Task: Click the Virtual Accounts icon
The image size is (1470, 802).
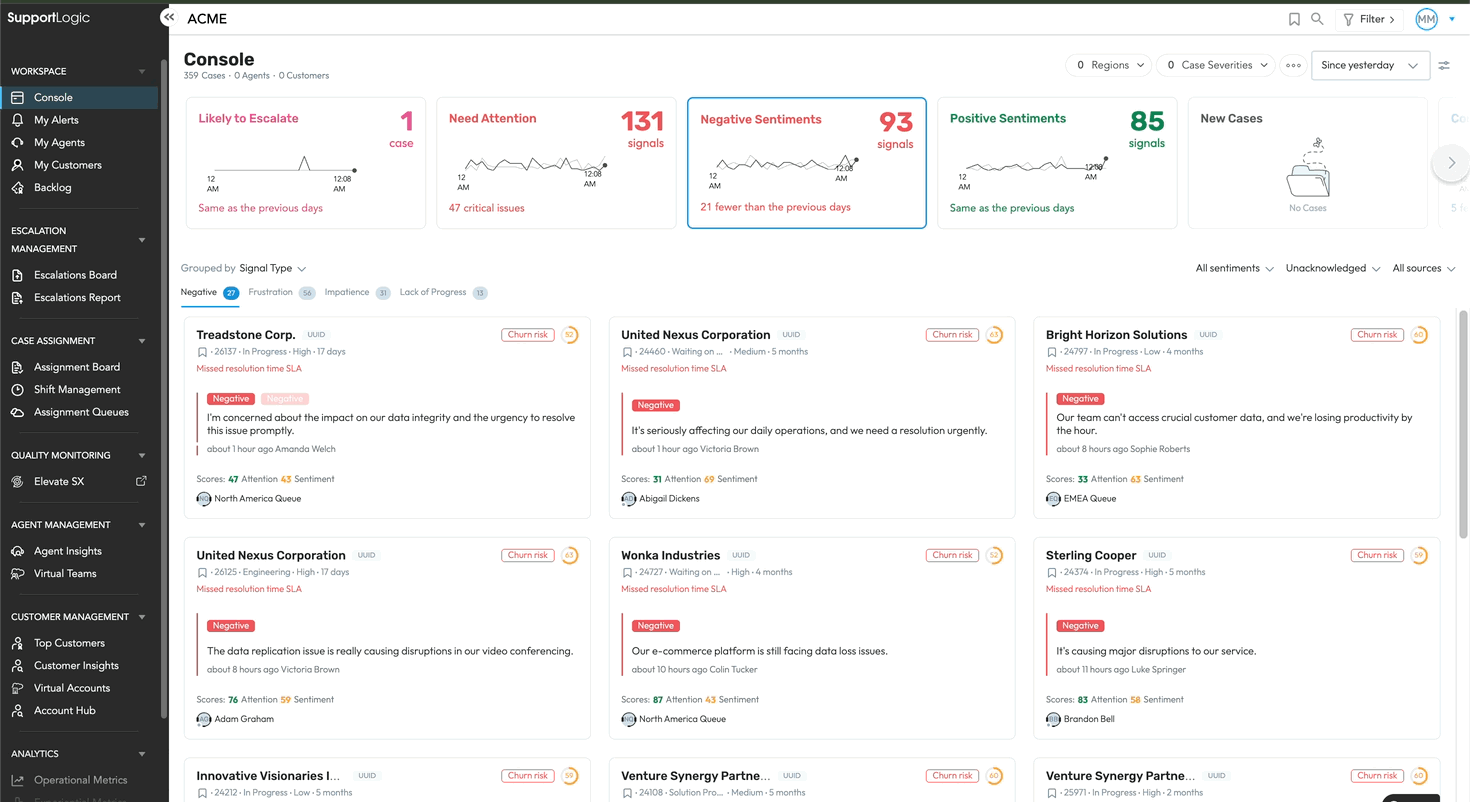Action: click(x=17, y=688)
